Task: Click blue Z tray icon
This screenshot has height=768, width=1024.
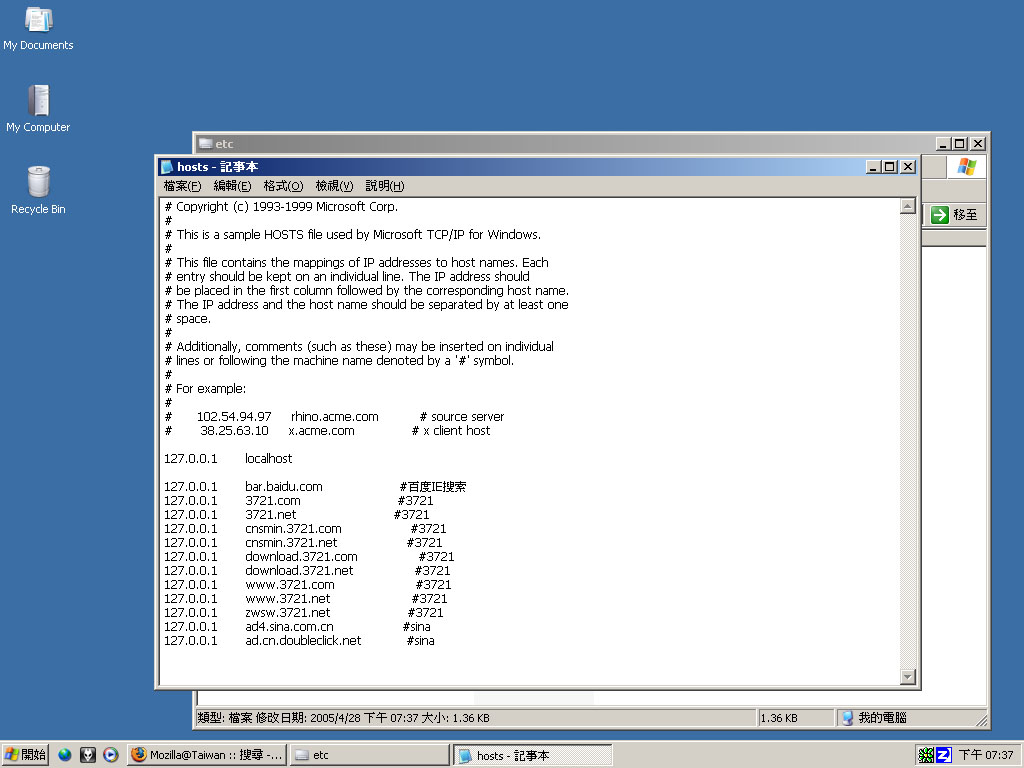Action: click(x=944, y=756)
